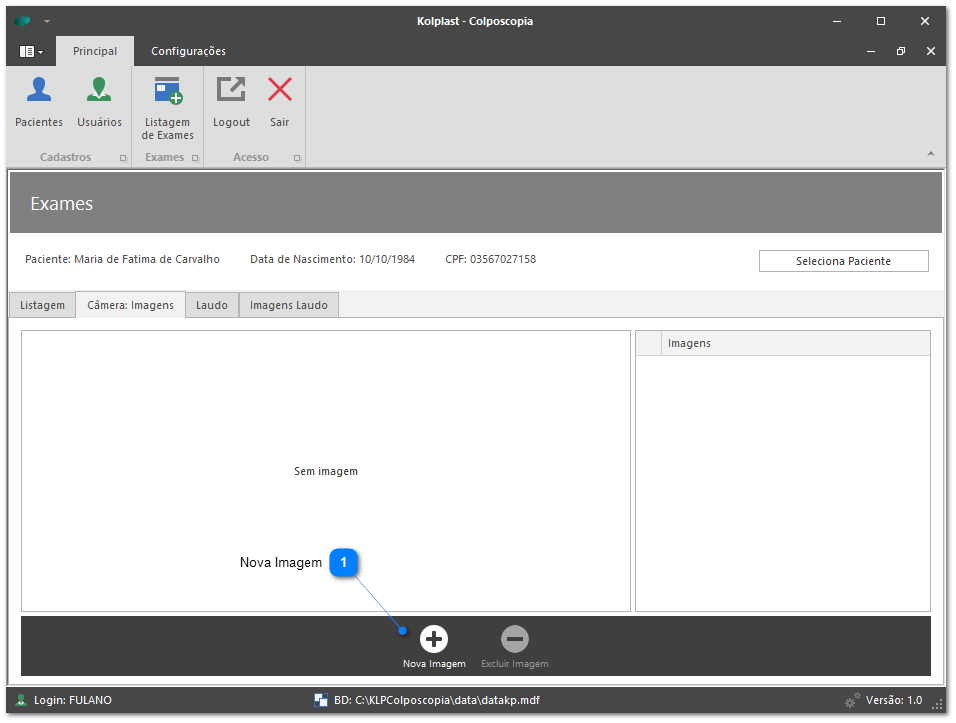Image resolution: width=956 pixels, height=723 pixels.
Task: Click the Logout icon
Action: [231, 91]
